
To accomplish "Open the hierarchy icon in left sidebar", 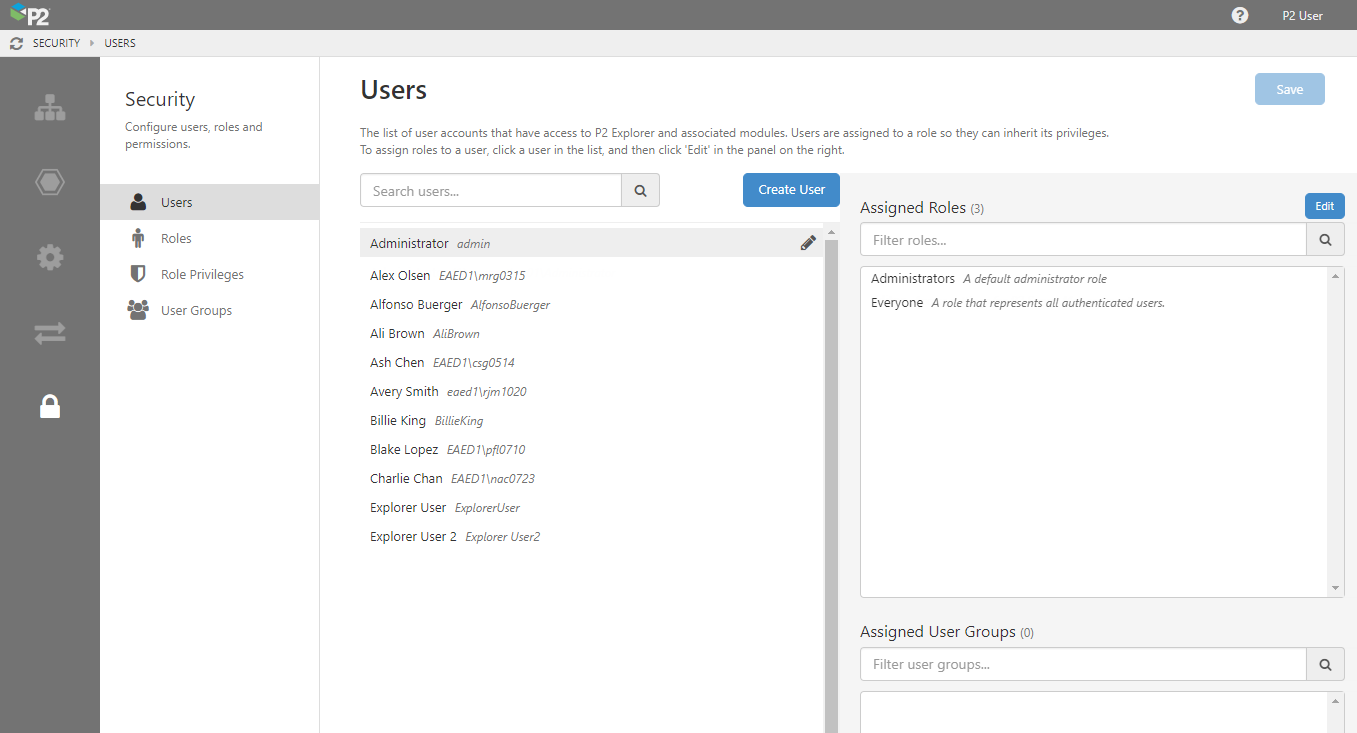I will (x=50, y=108).
